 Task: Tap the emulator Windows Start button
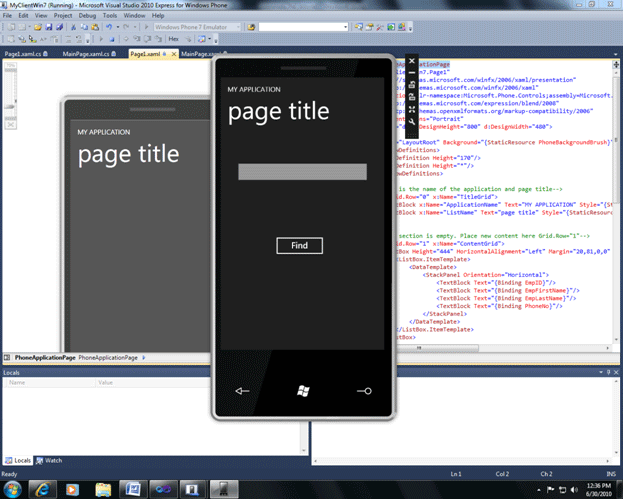tap(303, 391)
